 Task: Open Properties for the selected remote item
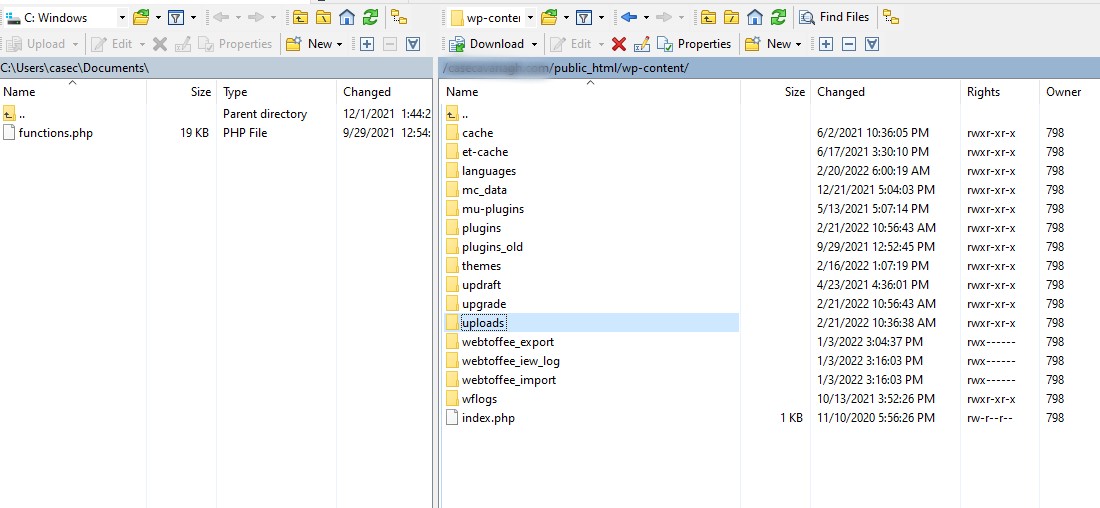click(694, 44)
